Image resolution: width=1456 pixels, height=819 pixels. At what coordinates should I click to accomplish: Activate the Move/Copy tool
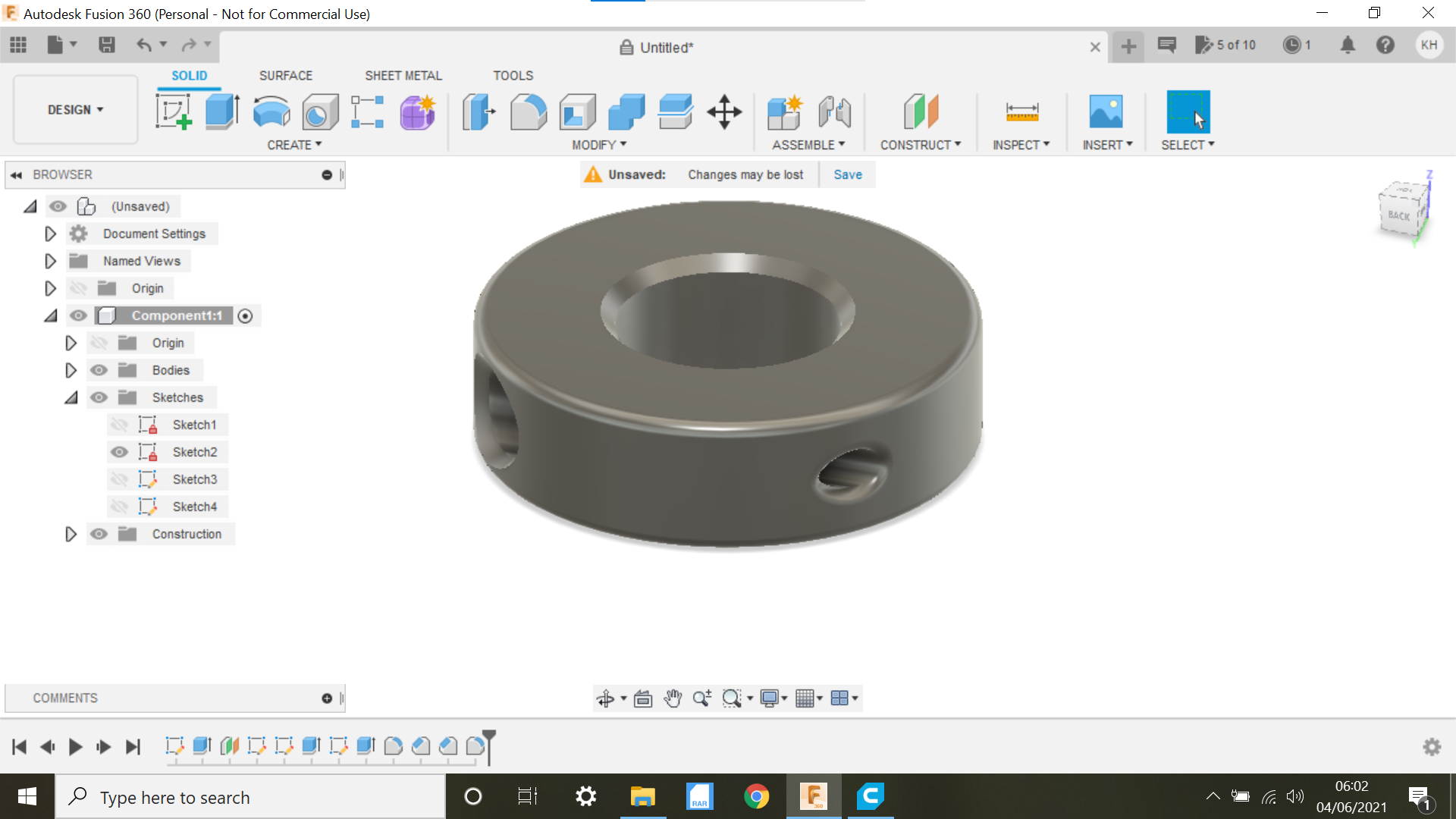pyautogui.click(x=726, y=111)
